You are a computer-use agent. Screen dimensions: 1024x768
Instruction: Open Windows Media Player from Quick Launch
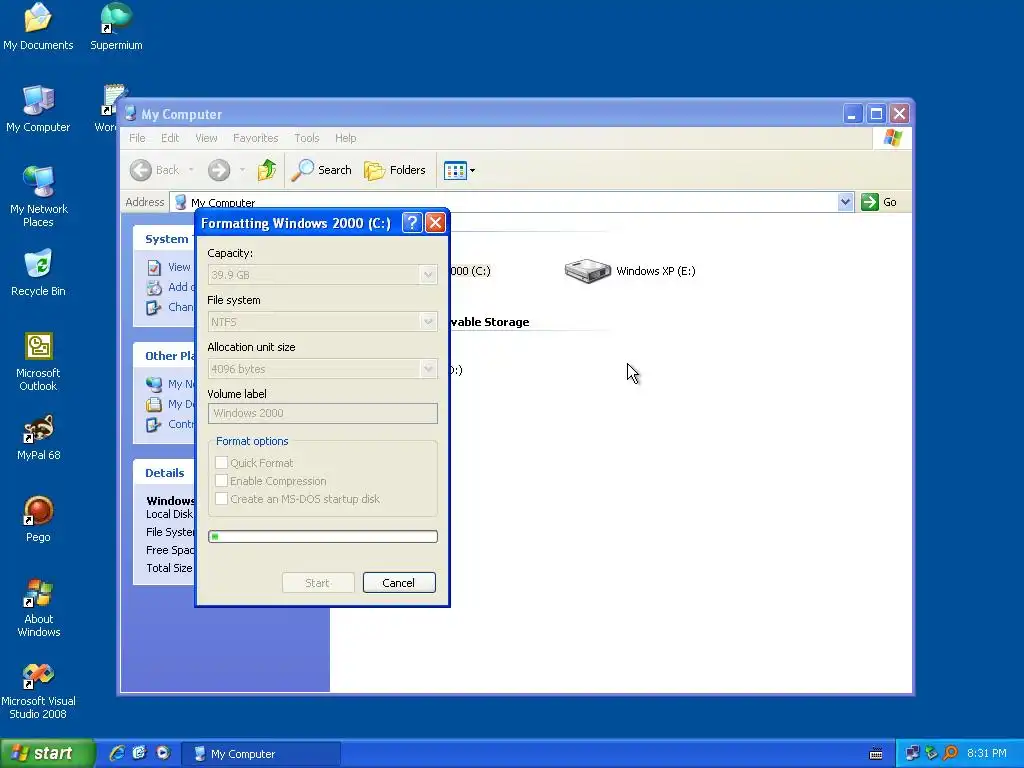[x=163, y=754]
